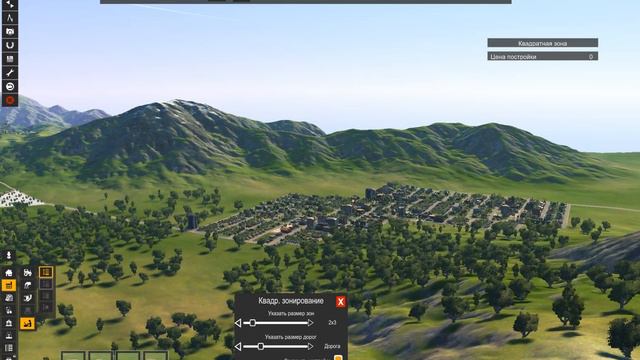The image size is (640, 360).
Task: Click the percent-like icon in left build column
Action: coord(9,311)
